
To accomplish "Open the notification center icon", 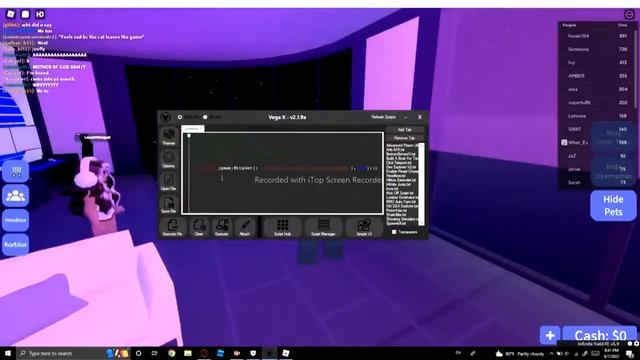I will point(630,353).
